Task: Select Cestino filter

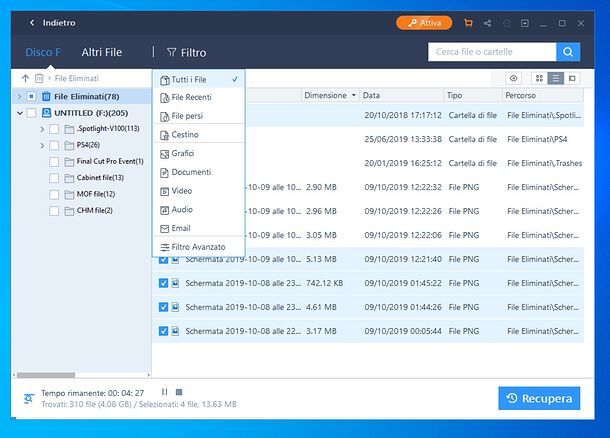Action: 199,135
